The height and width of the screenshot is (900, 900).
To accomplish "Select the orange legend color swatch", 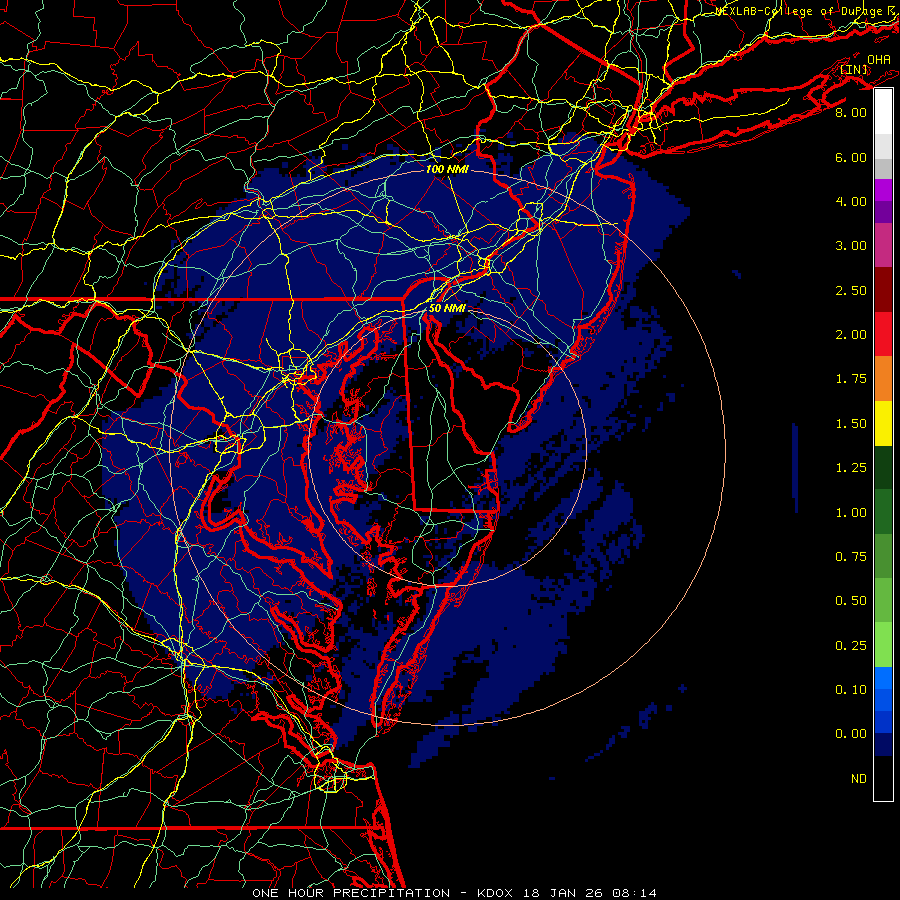I will (x=883, y=379).
